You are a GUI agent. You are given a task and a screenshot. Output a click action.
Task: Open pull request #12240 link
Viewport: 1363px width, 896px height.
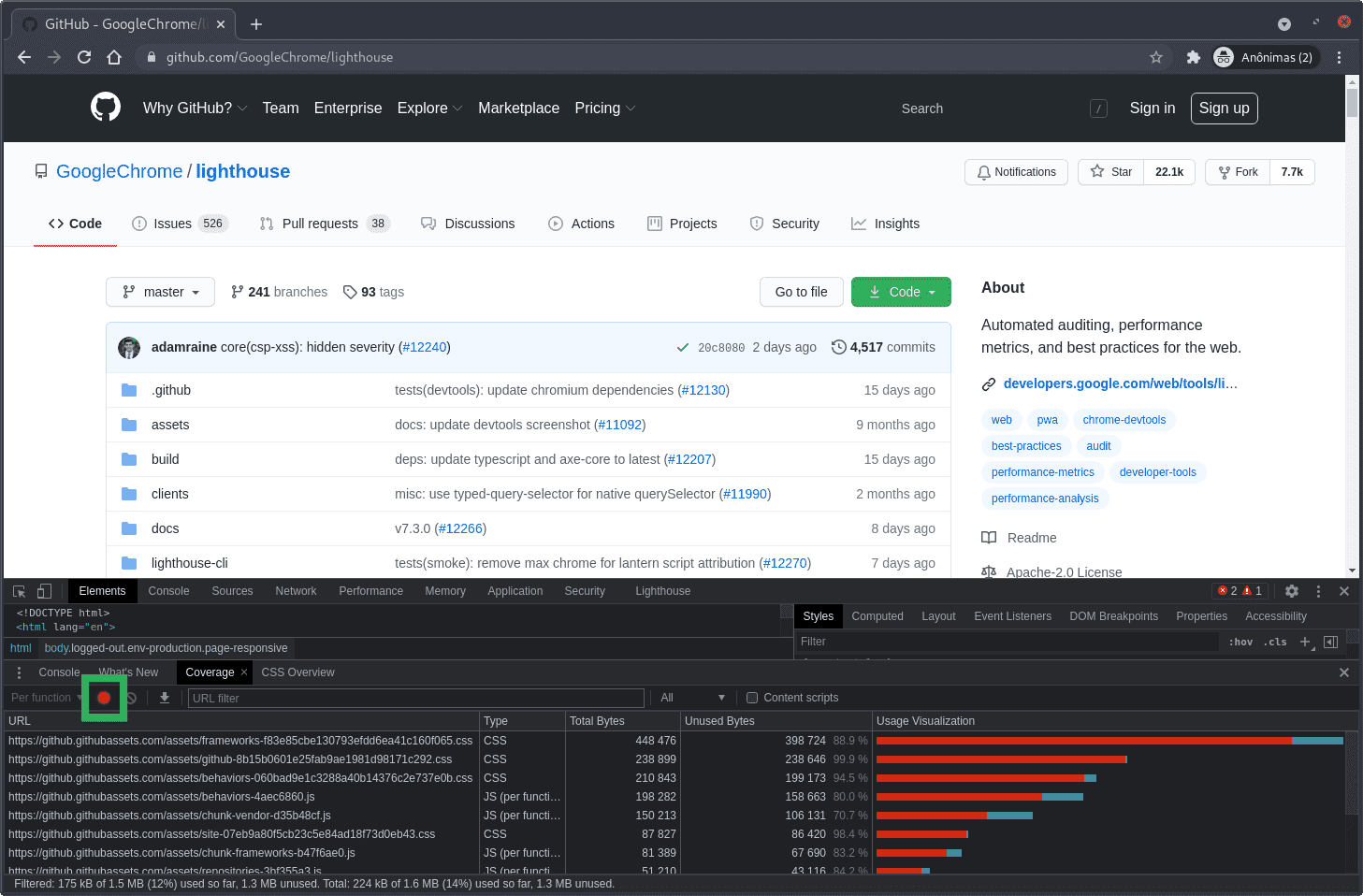point(425,347)
